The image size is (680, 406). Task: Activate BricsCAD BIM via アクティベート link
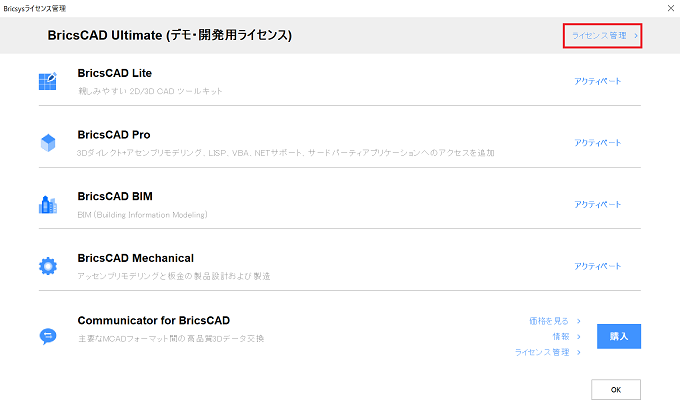(x=598, y=204)
